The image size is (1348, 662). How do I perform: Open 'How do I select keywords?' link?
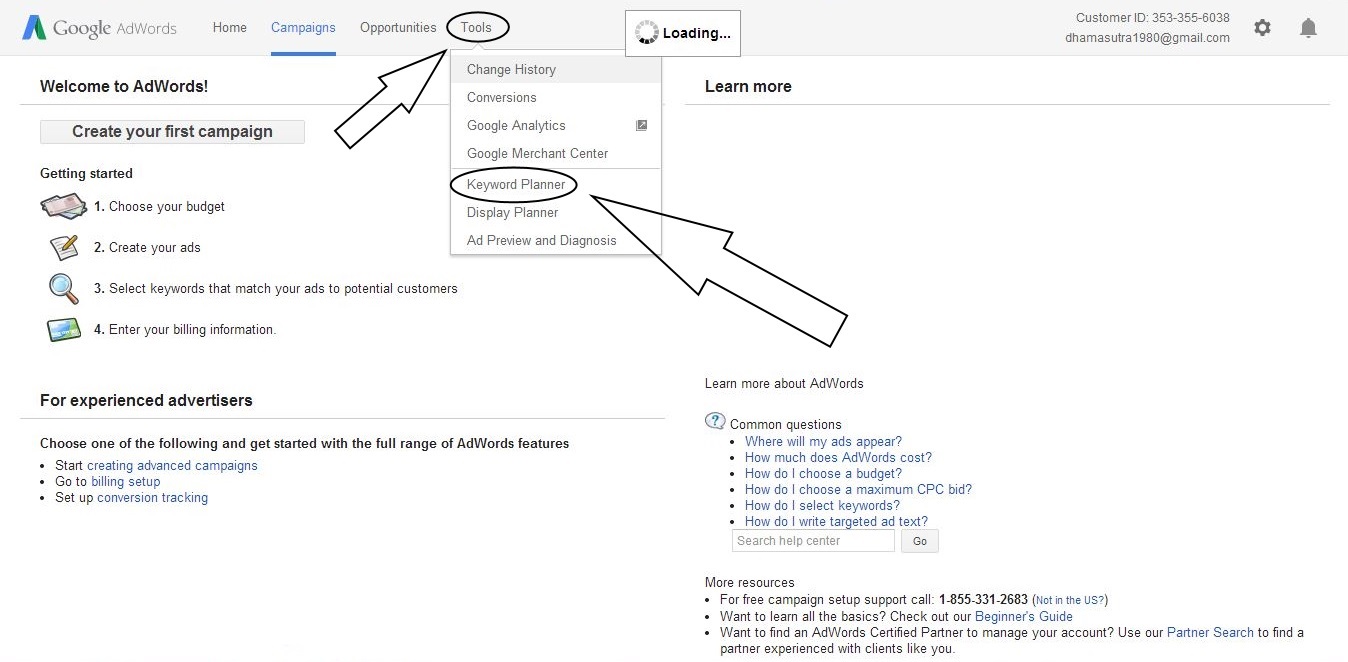click(822, 506)
